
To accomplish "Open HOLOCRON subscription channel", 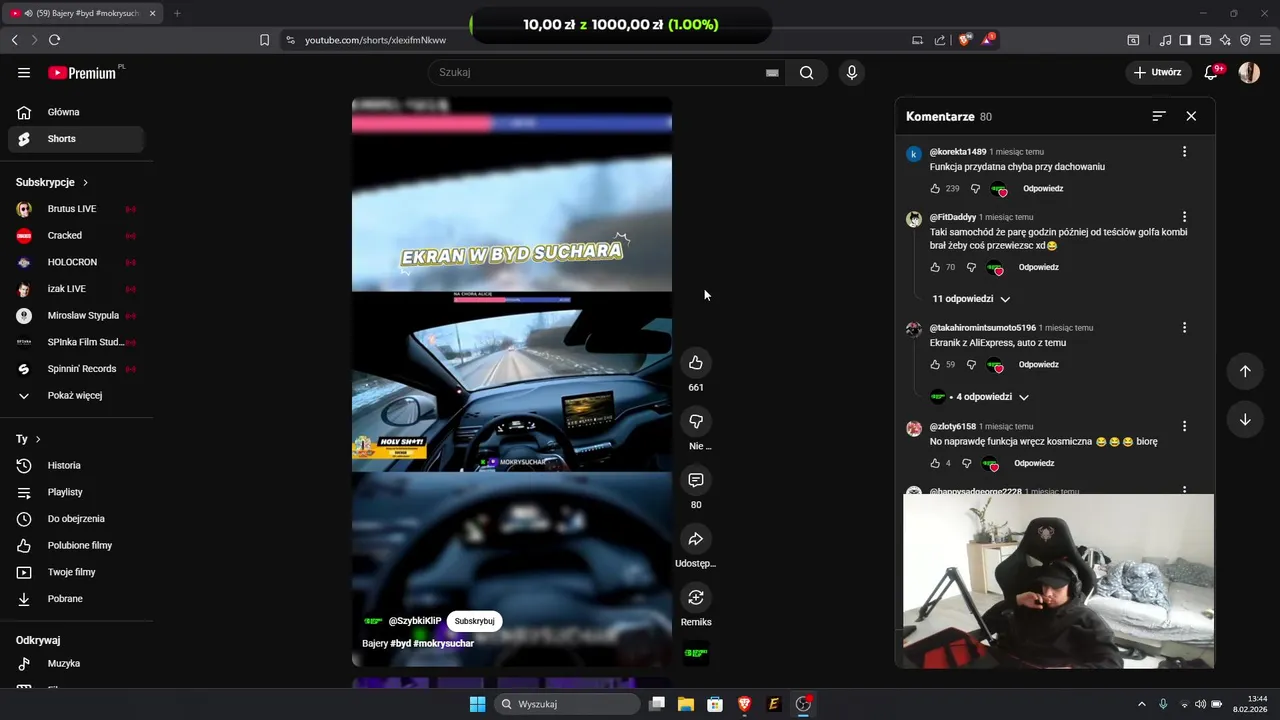I will [x=76, y=262].
